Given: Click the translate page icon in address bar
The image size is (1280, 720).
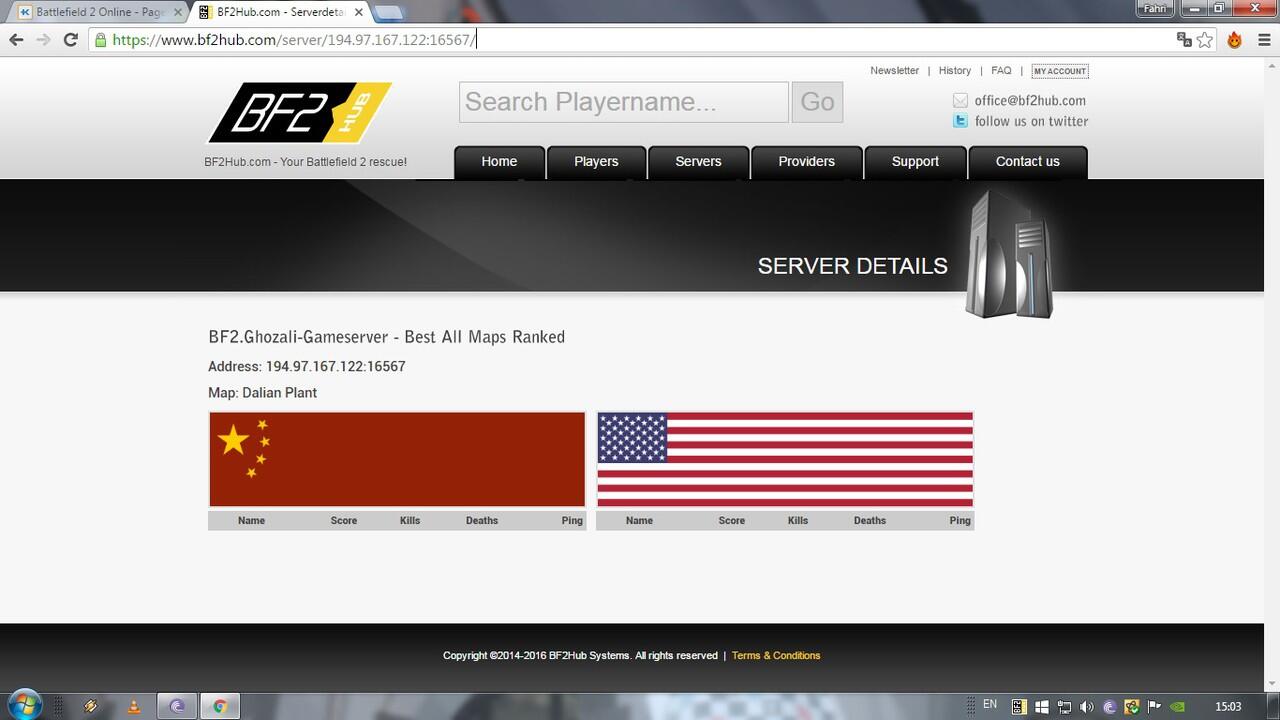Looking at the screenshot, I should click(1184, 40).
